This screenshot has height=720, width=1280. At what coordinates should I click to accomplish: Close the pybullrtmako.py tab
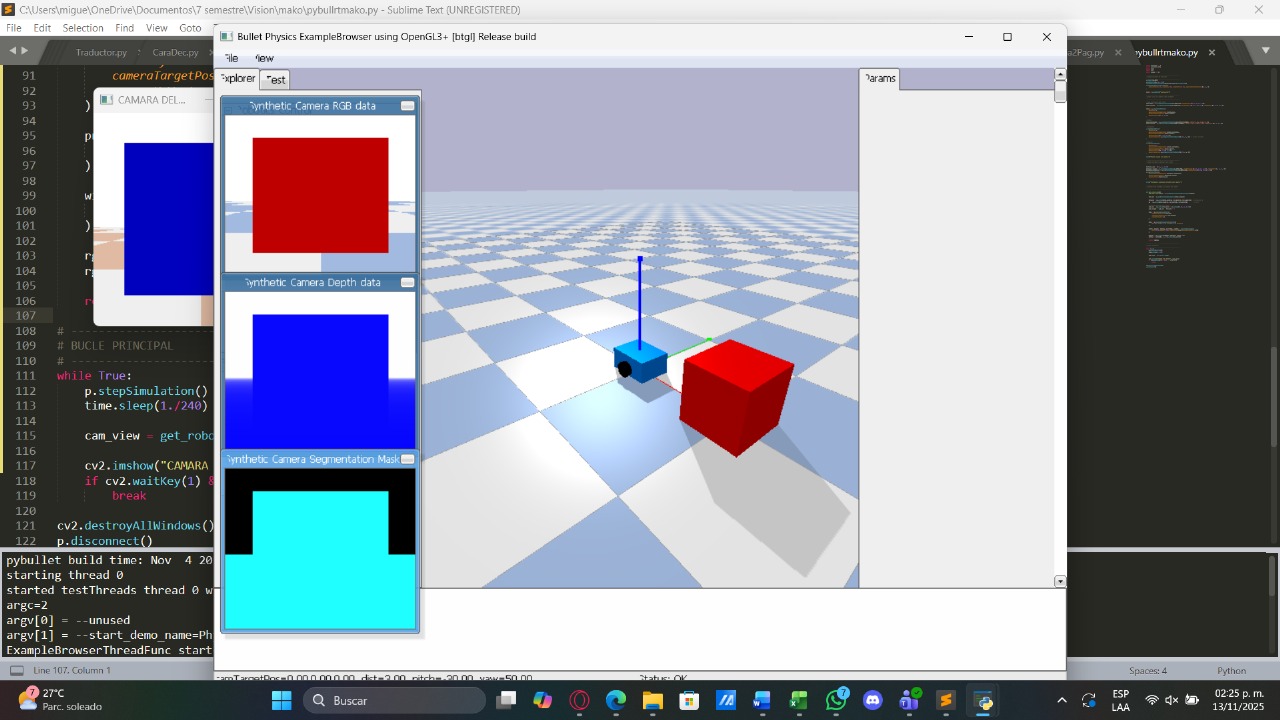1211,52
